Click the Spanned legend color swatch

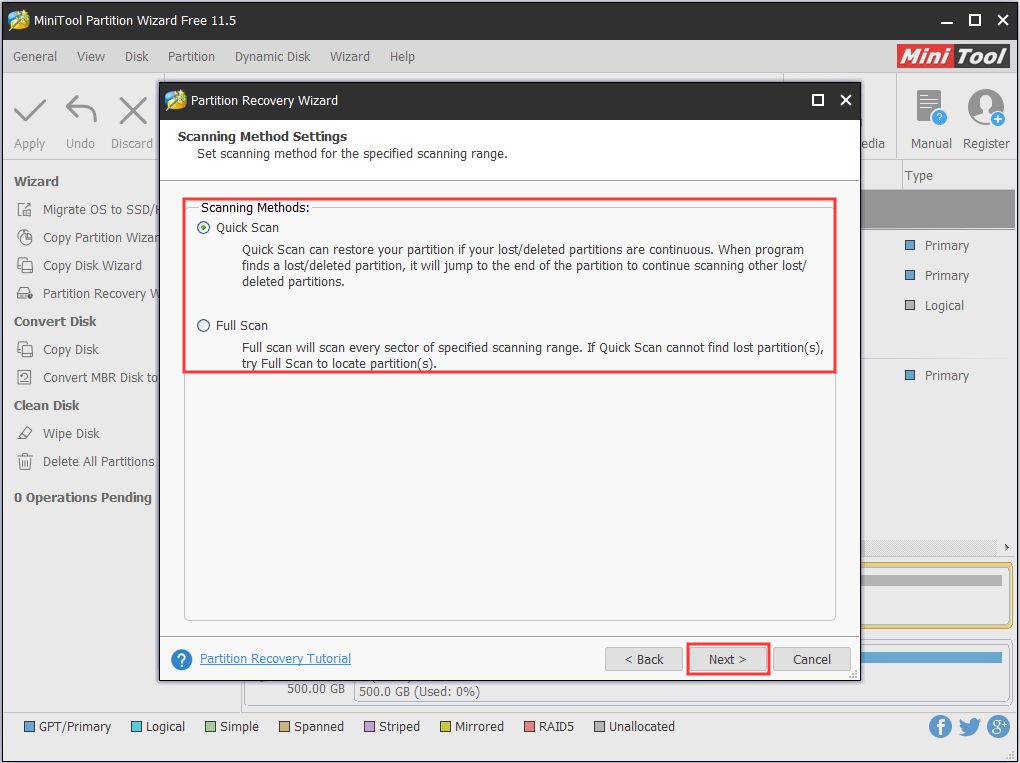point(284,727)
